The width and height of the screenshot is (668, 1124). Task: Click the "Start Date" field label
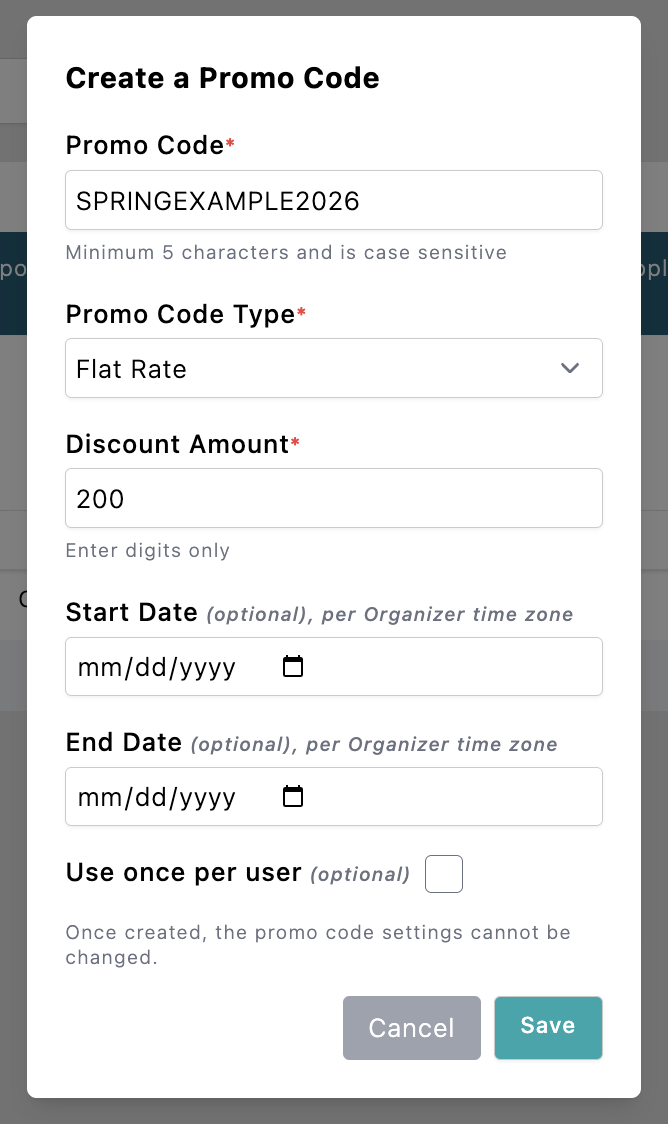point(131,613)
